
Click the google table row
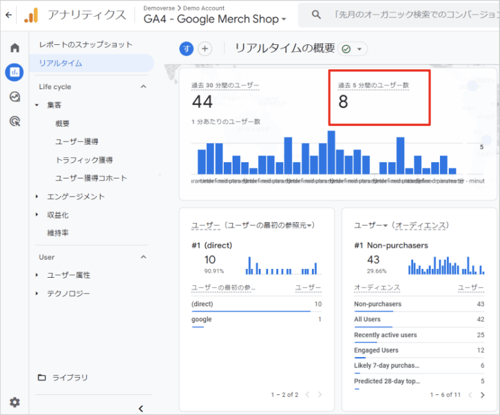256,319
